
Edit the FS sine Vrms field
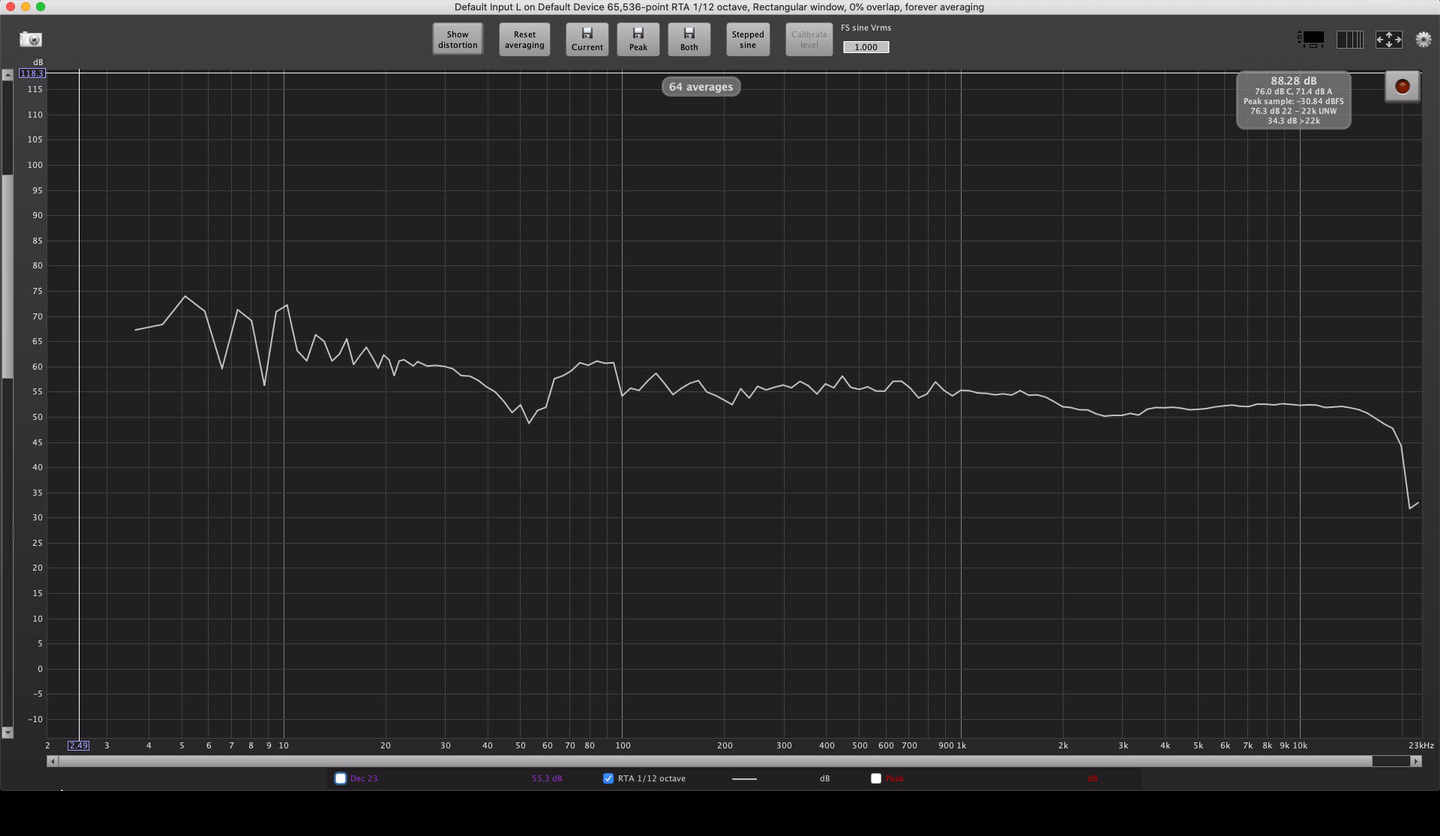click(866, 47)
